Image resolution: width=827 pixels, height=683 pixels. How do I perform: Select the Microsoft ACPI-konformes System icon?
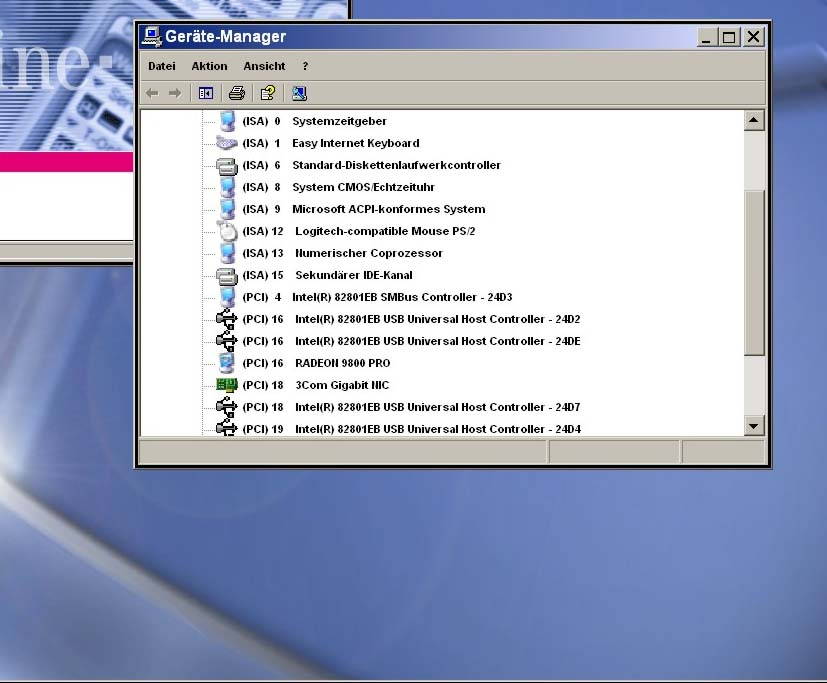(227, 209)
